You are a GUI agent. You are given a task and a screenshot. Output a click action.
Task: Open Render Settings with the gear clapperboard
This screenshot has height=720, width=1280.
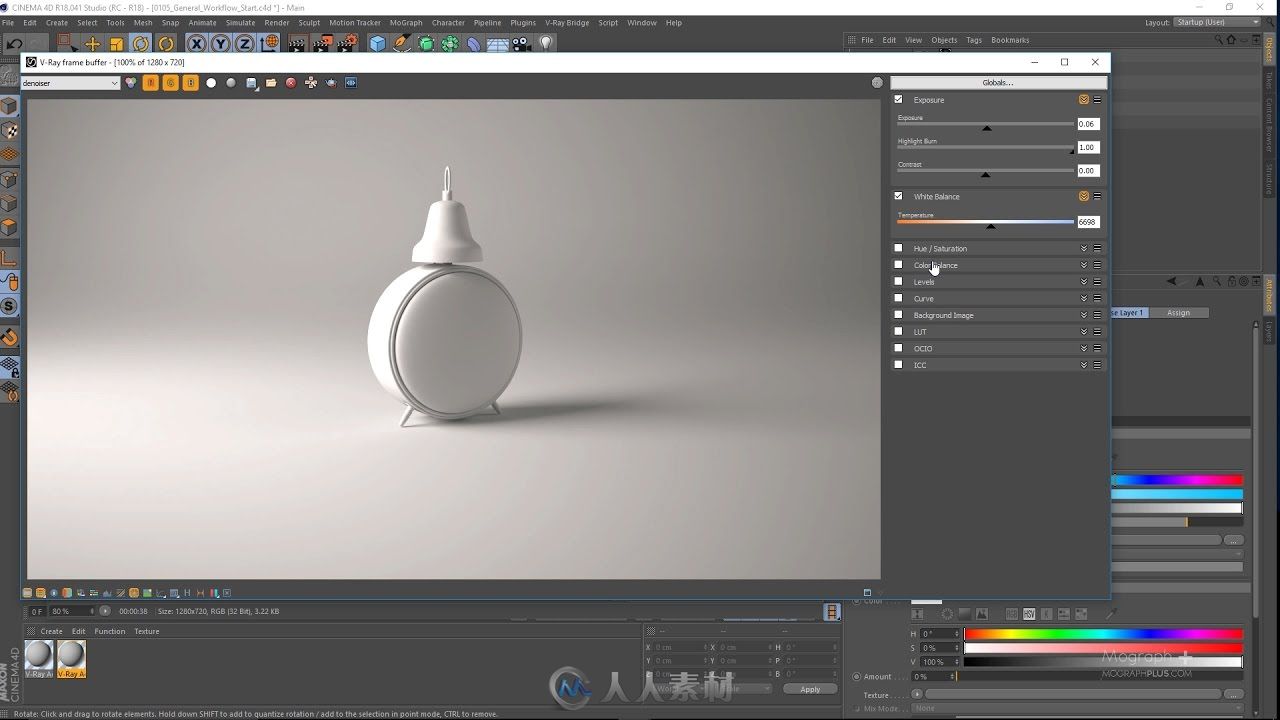pyautogui.click(x=347, y=43)
